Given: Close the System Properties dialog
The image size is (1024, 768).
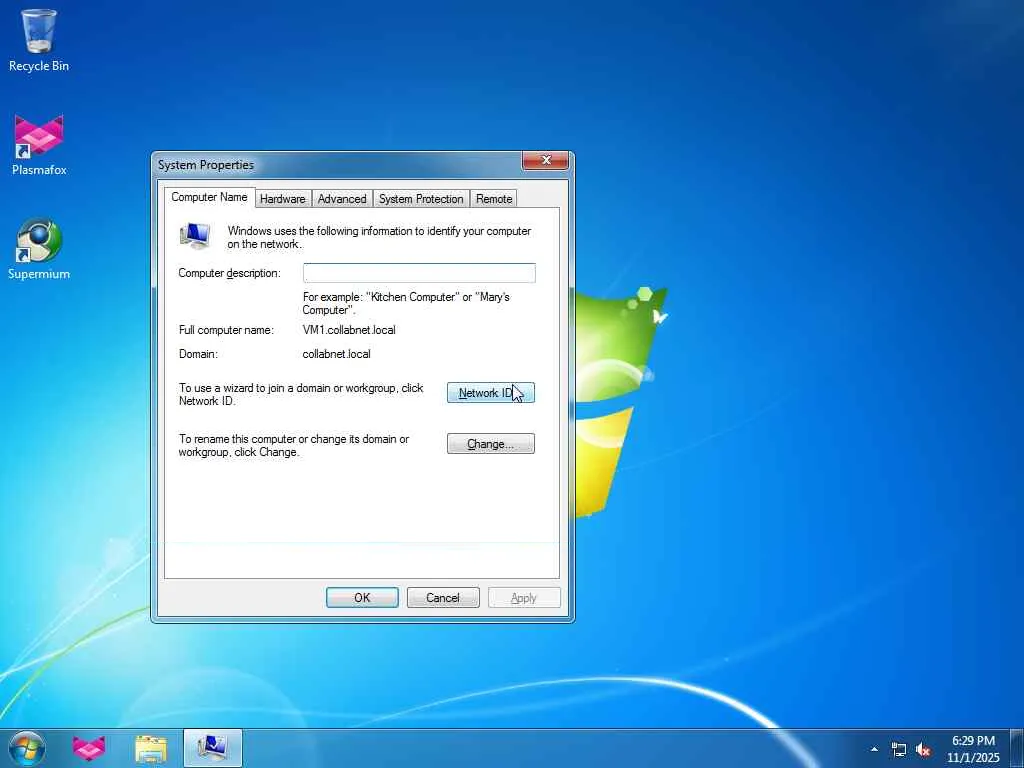Looking at the screenshot, I should tap(545, 161).
